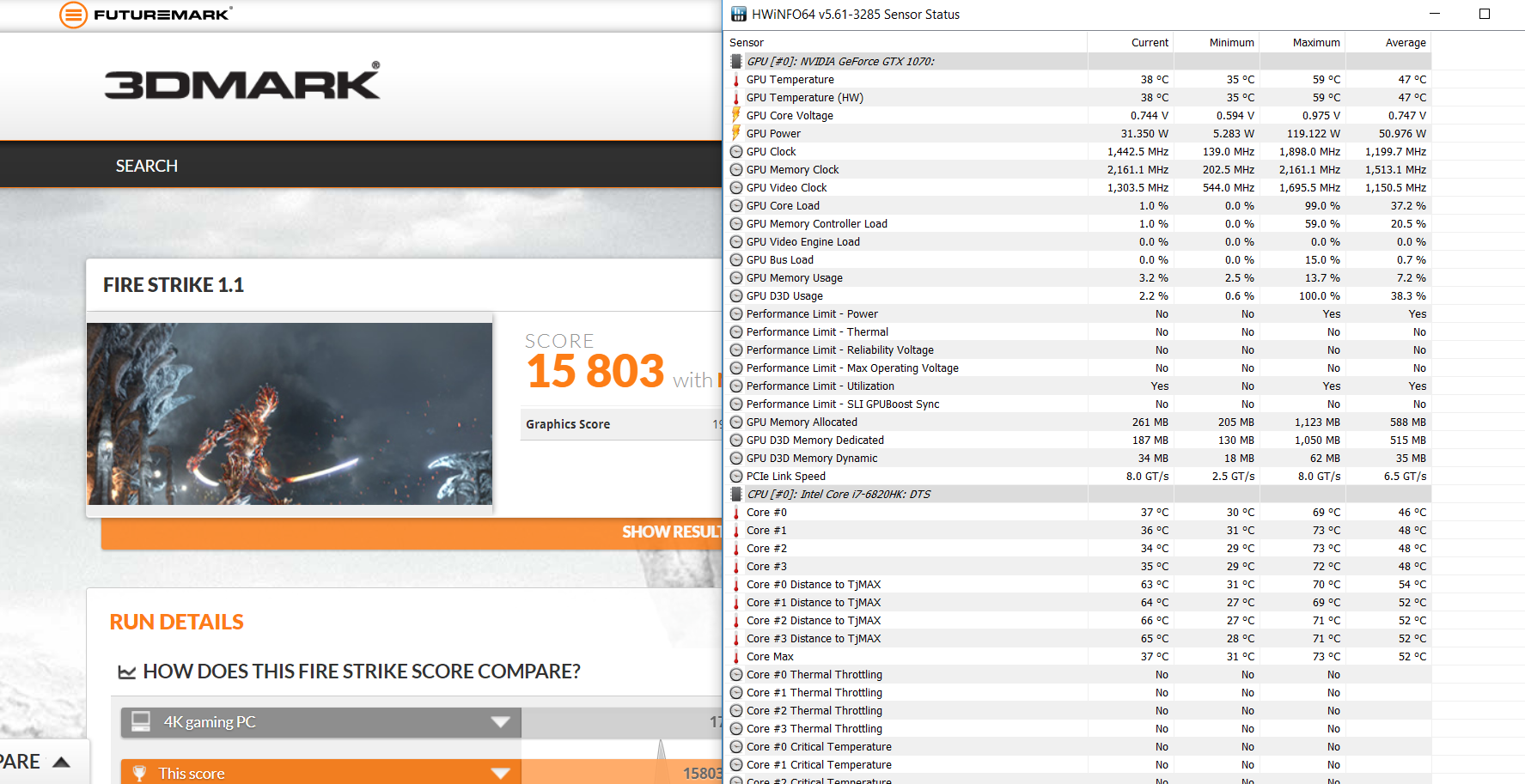Select the Core #2 temperature row label
The height and width of the screenshot is (784, 1525).
tap(766, 548)
